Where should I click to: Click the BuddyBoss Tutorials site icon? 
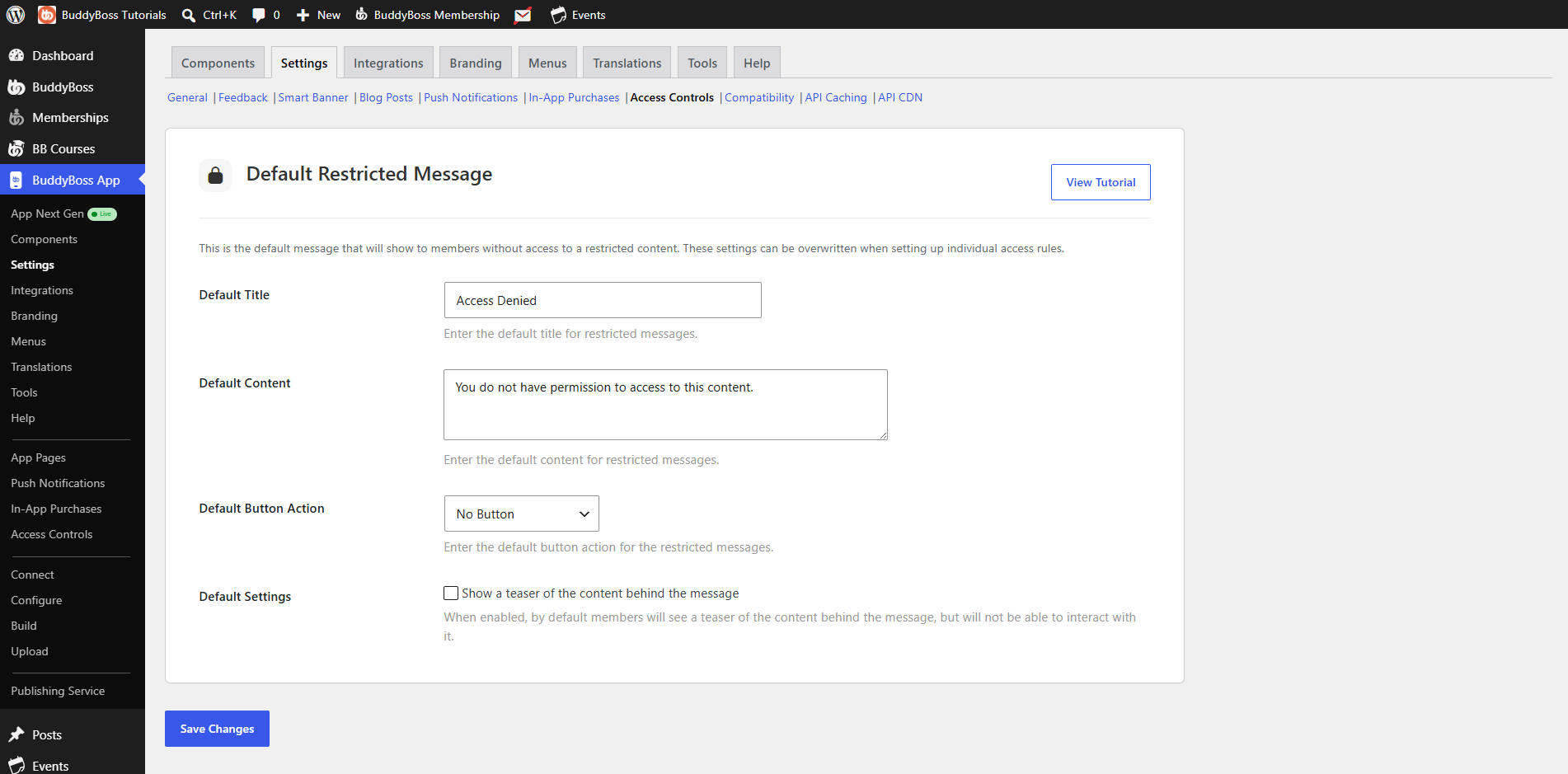[x=47, y=15]
